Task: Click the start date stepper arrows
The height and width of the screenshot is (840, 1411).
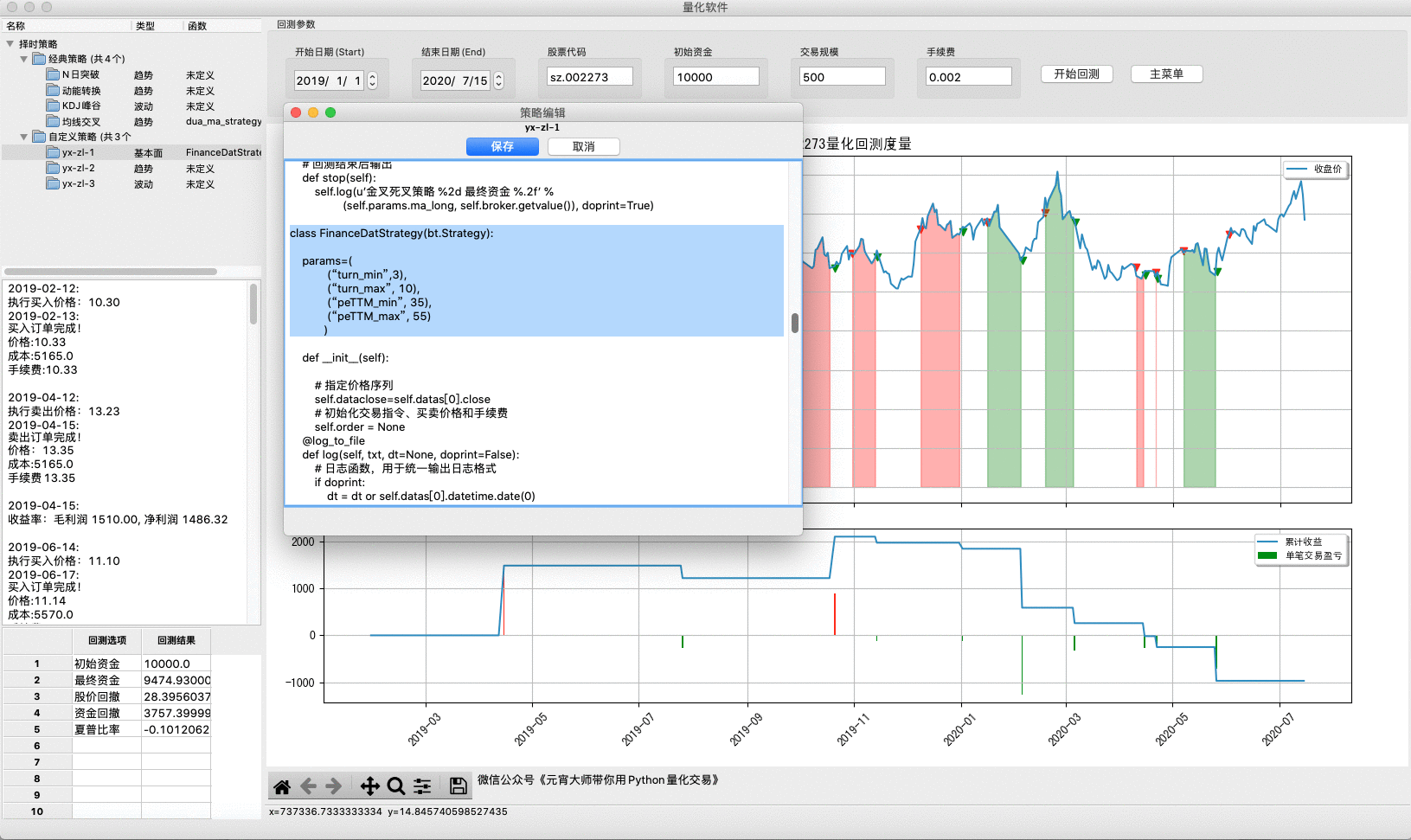Action: (372, 80)
